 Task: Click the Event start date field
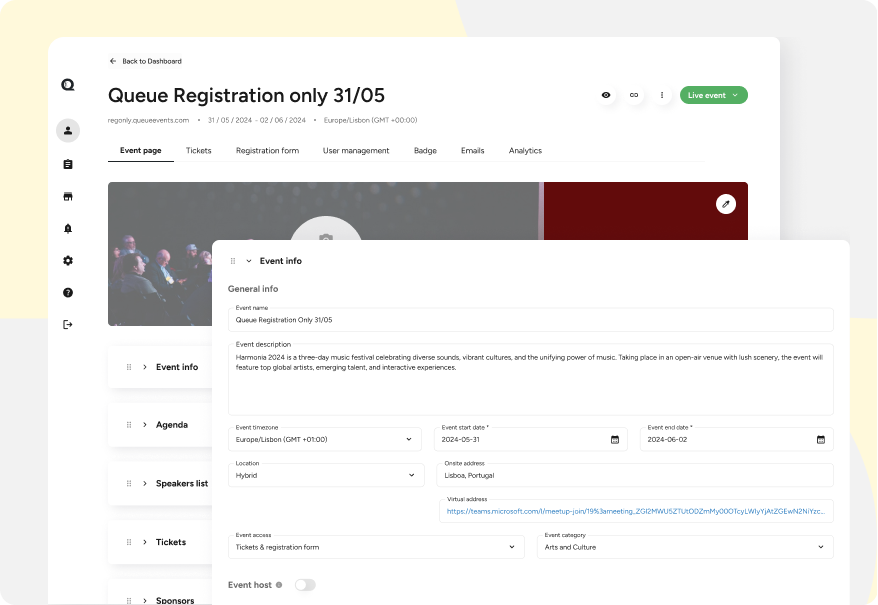pyautogui.click(x=531, y=440)
